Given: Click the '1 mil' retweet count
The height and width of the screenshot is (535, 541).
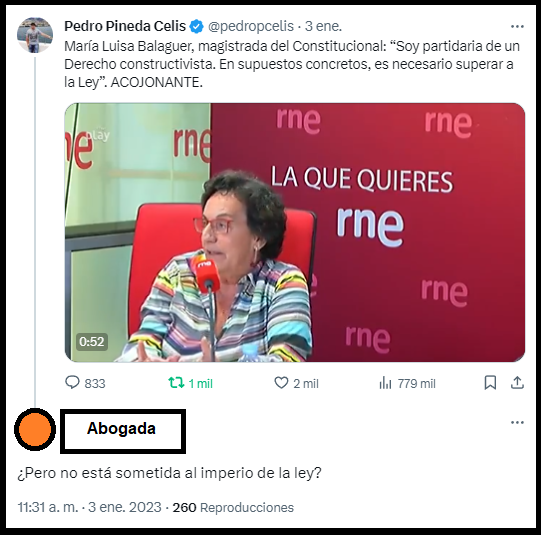Looking at the screenshot, I should point(200,384).
